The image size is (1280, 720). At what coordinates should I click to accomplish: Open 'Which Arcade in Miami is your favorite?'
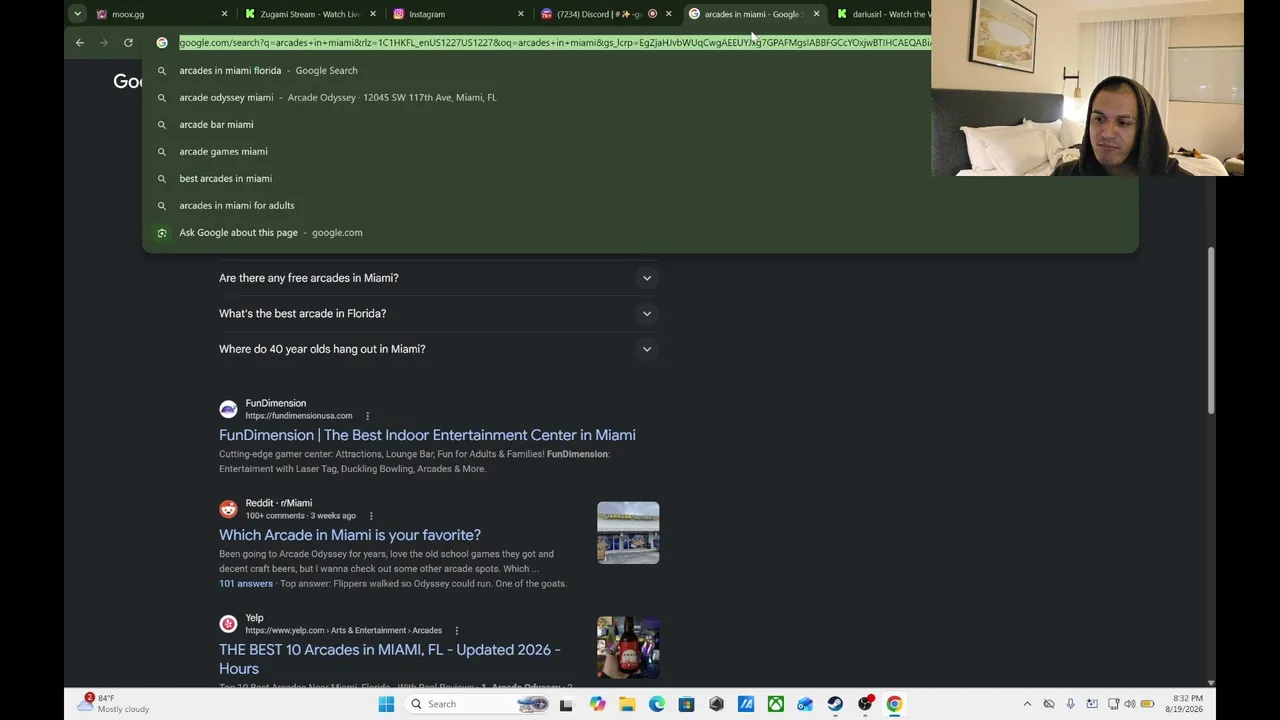click(350, 535)
